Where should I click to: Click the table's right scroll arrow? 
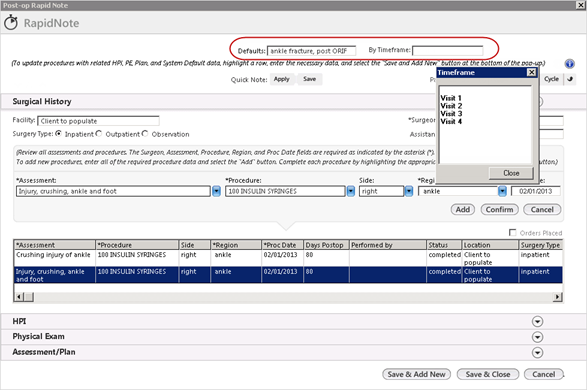pos(557,297)
